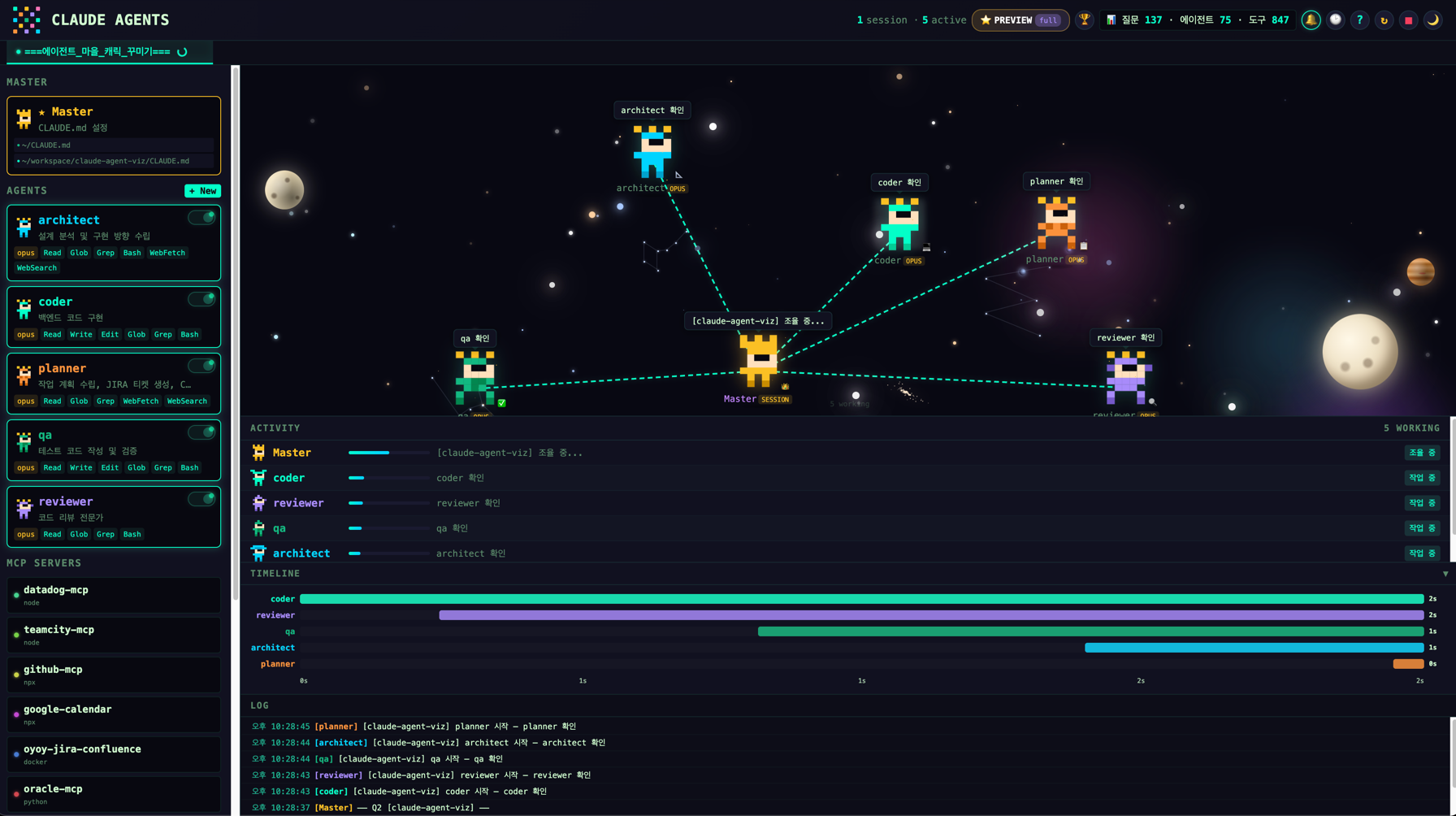Click the red stop square icon

point(1408,20)
